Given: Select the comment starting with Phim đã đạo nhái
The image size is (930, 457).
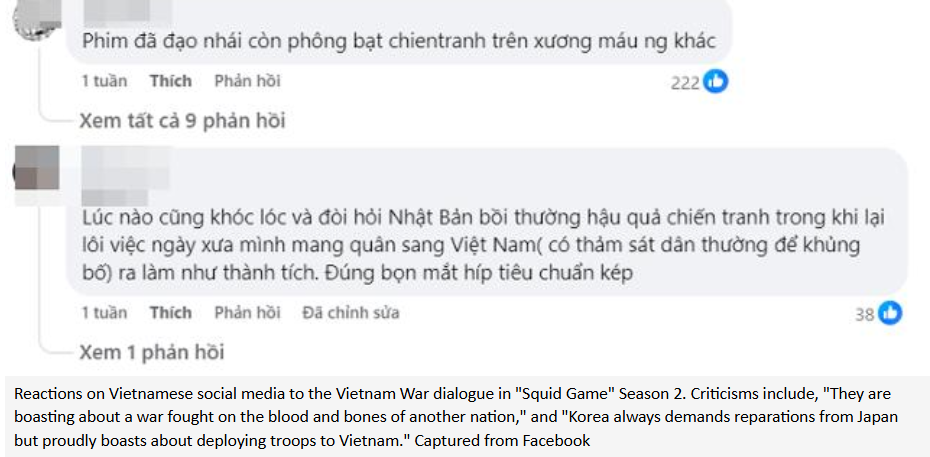Looking at the screenshot, I should [x=399, y=41].
